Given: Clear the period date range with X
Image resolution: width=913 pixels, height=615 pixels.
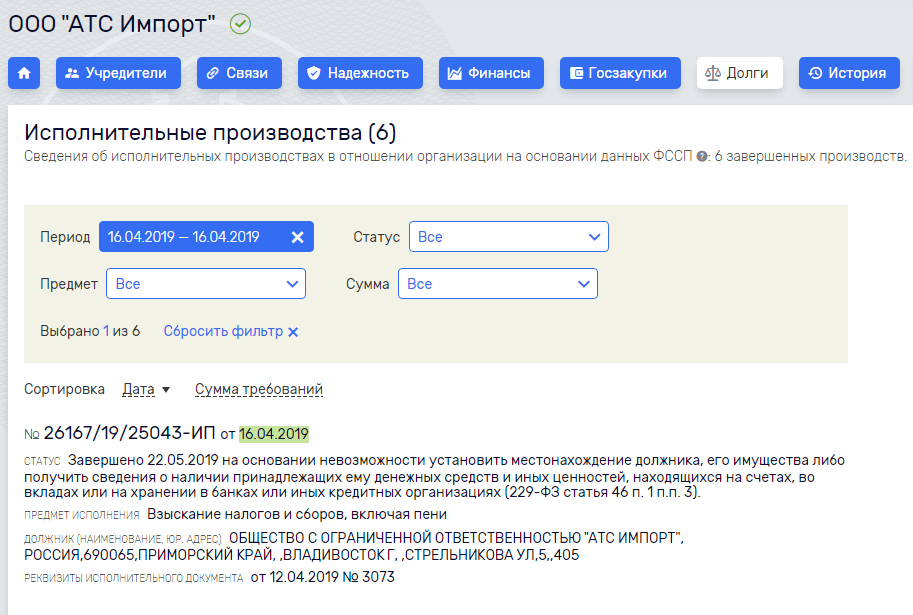Looking at the screenshot, I should pos(297,237).
